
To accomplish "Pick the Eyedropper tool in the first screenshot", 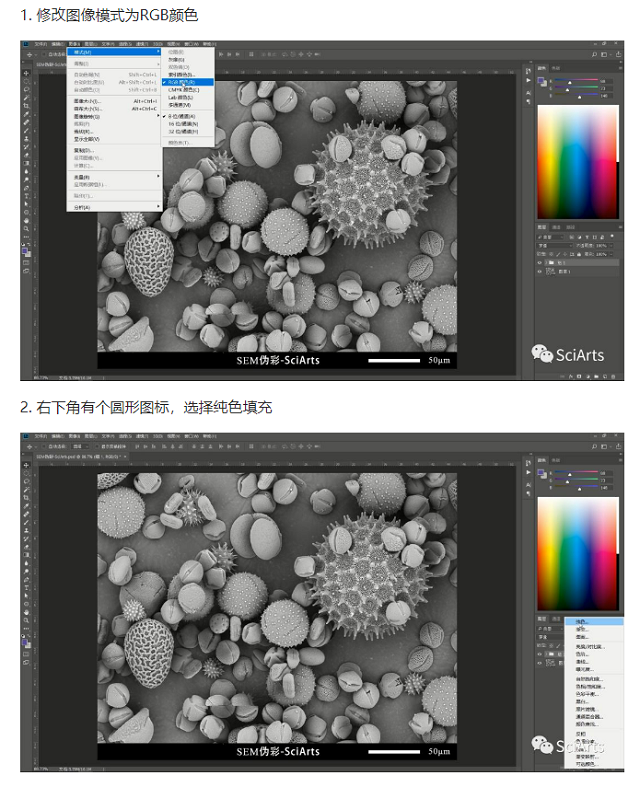I will (26, 114).
